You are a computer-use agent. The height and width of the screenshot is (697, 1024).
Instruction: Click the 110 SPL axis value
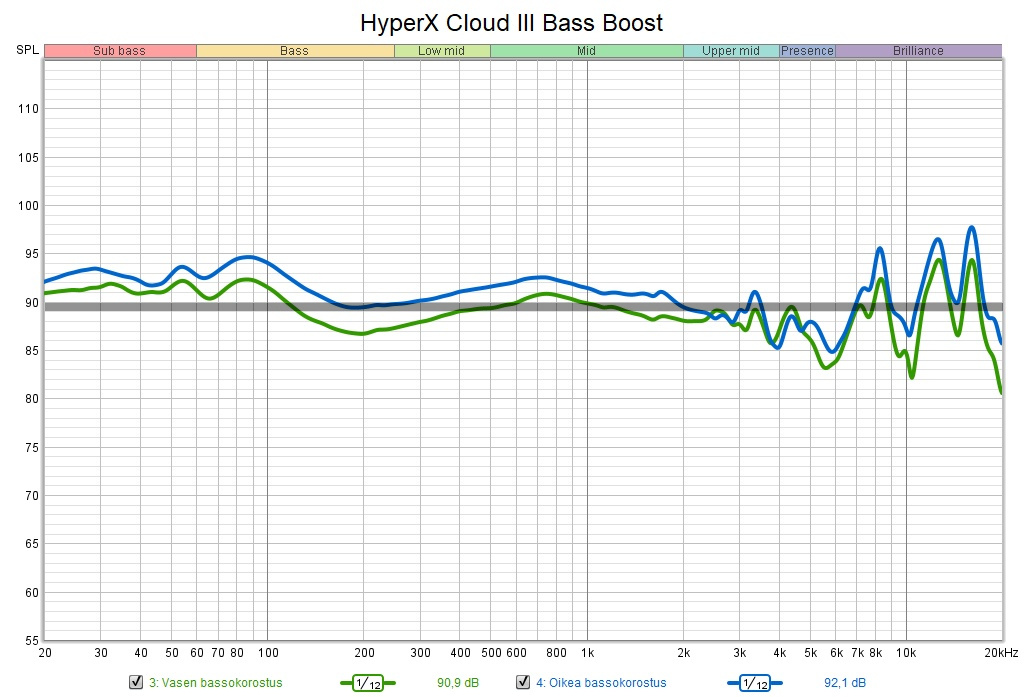28,108
